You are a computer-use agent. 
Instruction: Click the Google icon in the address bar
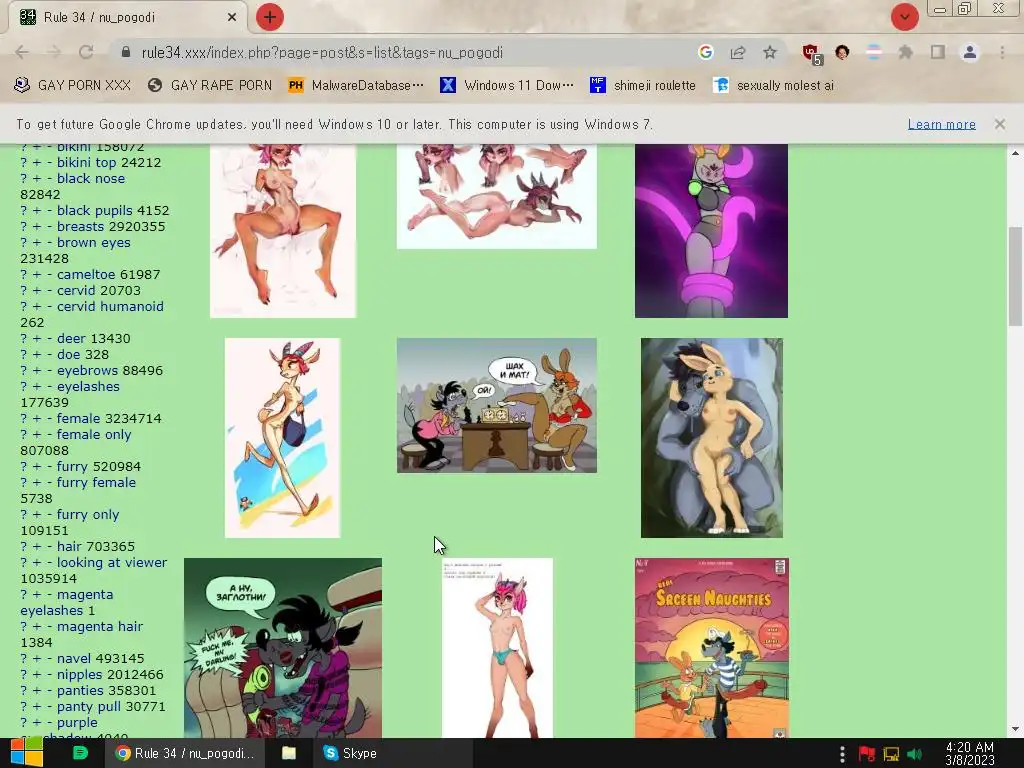[x=705, y=52]
